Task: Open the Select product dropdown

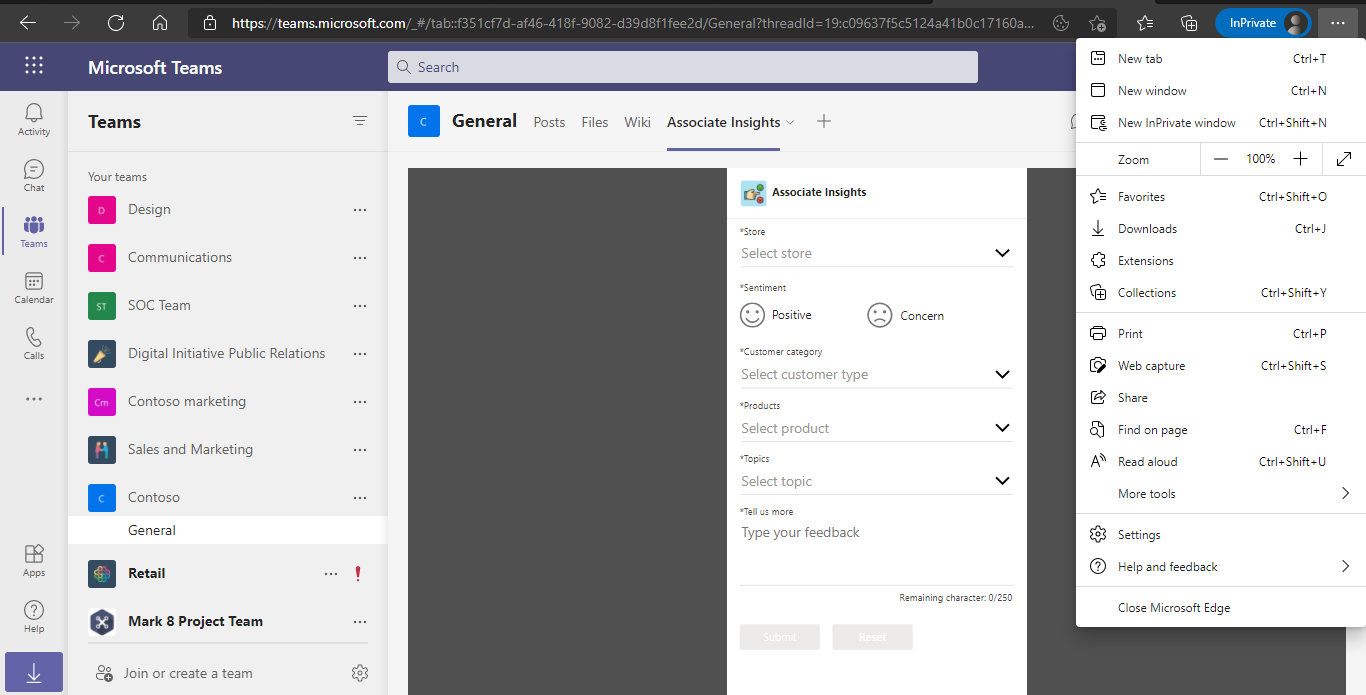Action: click(876, 428)
